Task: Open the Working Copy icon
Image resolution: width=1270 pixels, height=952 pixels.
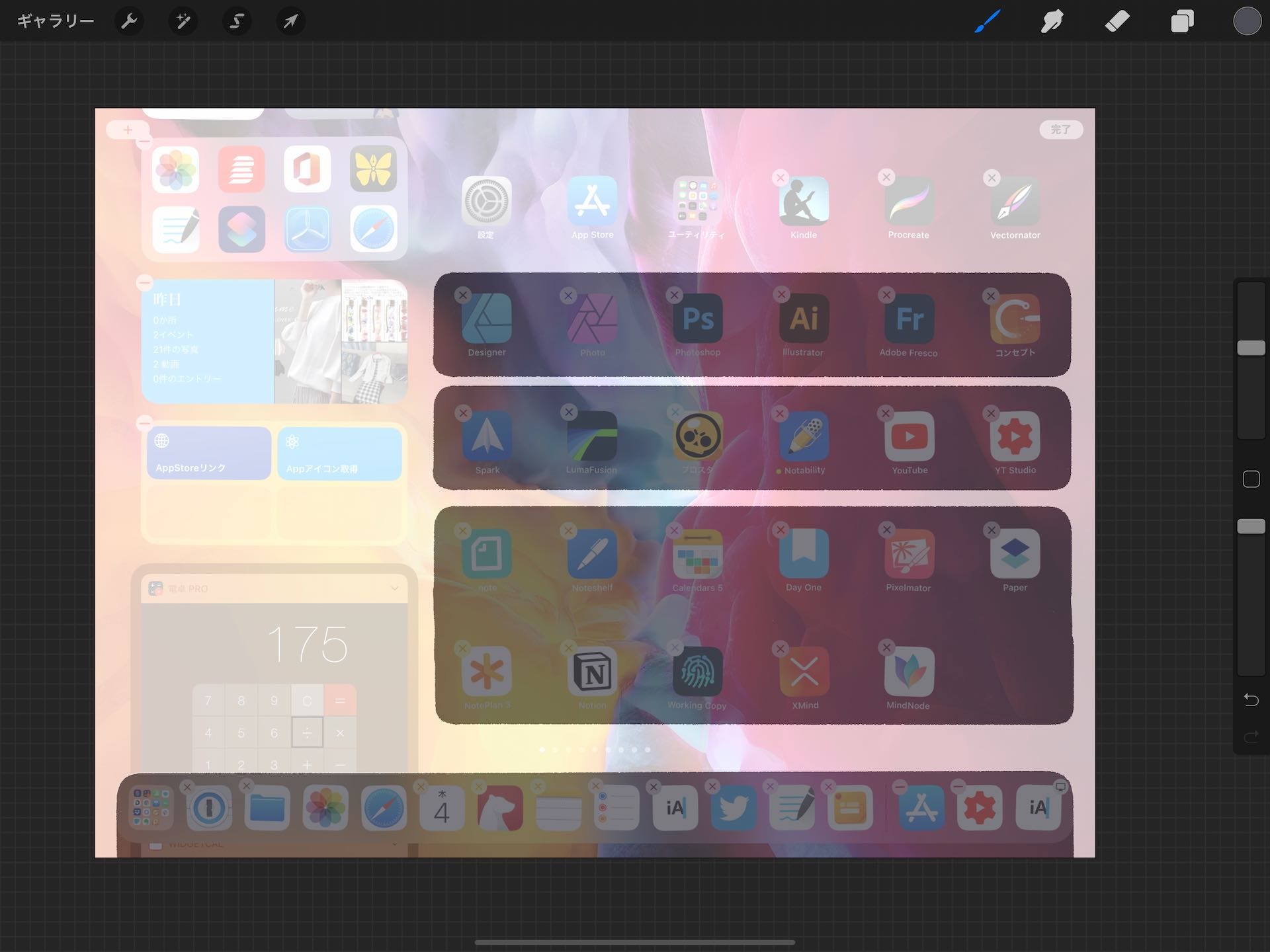Action: 697,672
